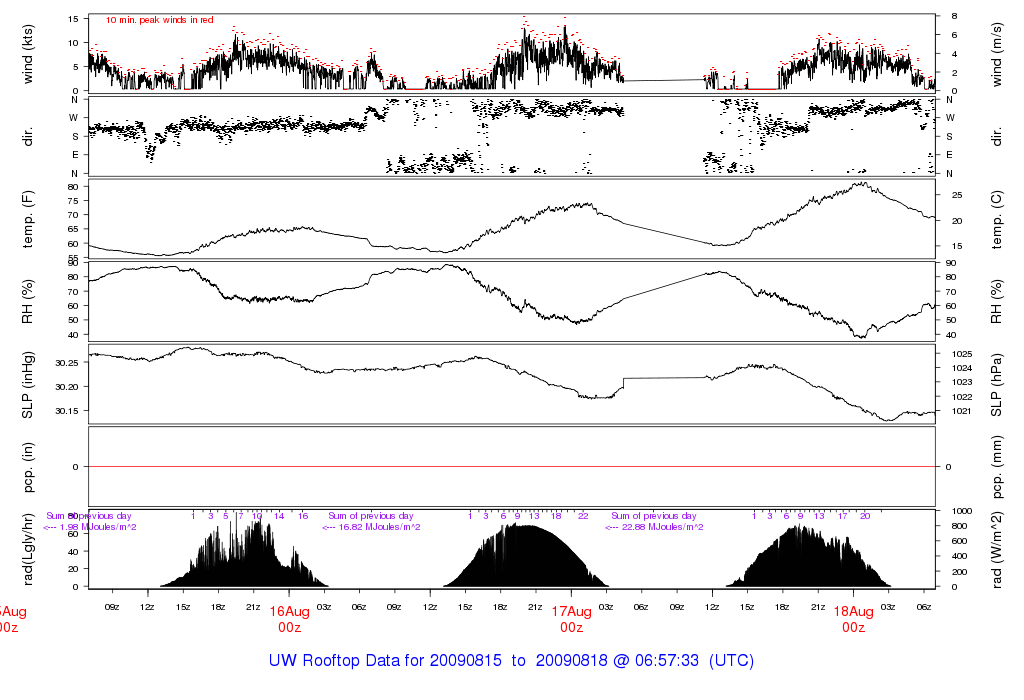Click the '18Aug' date label
Image resolution: width=1024 pixels, height=700 pixels.
click(x=854, y=612)
